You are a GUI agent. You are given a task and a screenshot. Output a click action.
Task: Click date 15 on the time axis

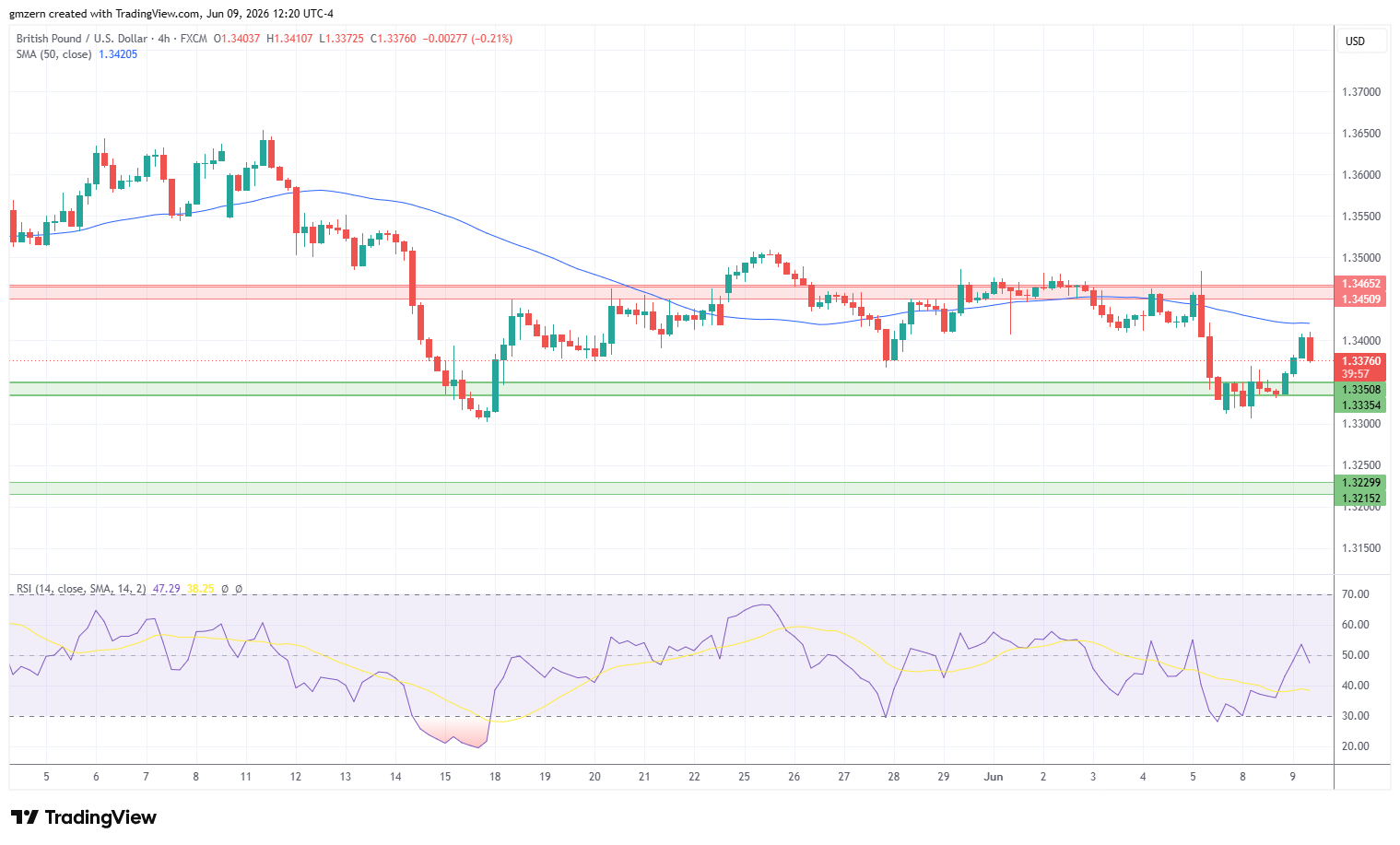(x=445, y=777)
